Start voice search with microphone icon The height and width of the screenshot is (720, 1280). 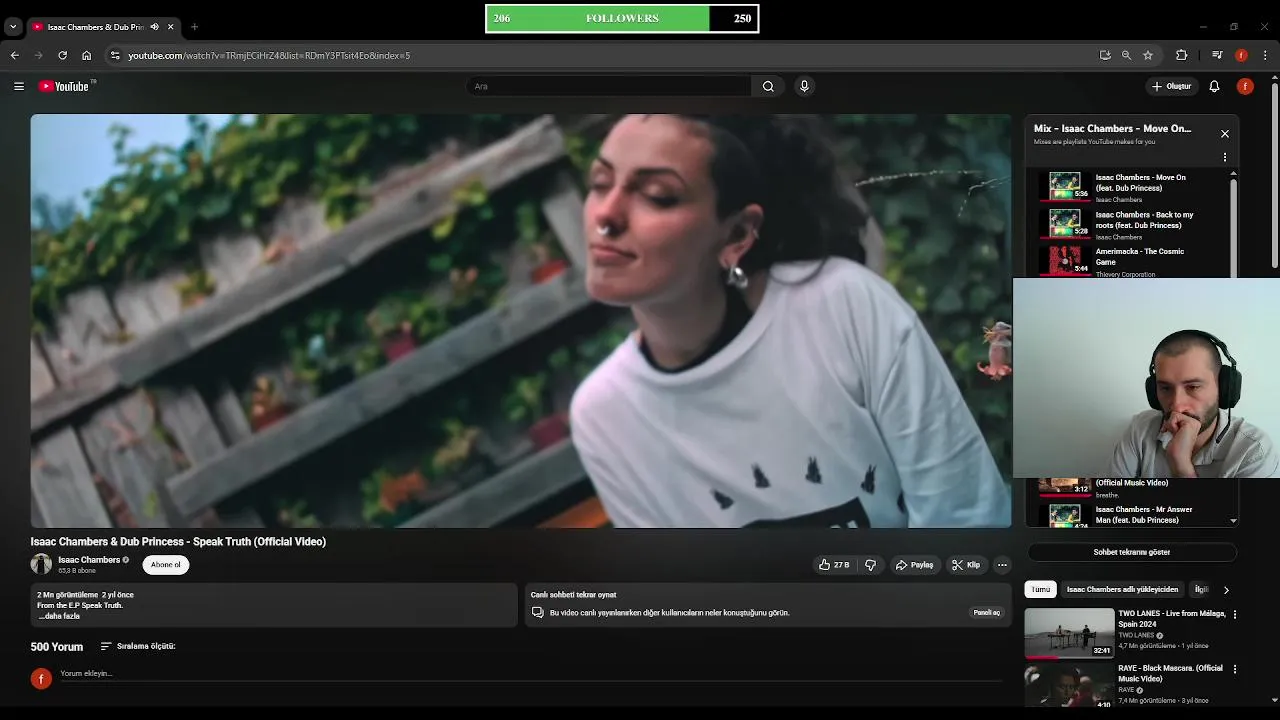tap(804, 86)
